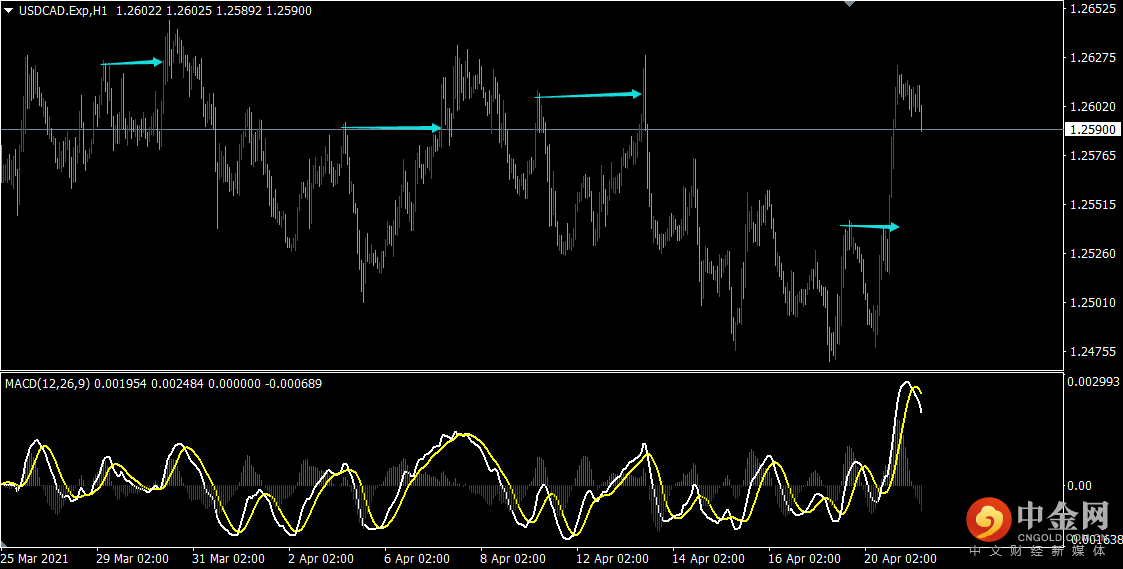Viewport: 1123px width, 569px height.
Task: Select the cyan arrow near the 20 Apr rally
Action: 869,226
